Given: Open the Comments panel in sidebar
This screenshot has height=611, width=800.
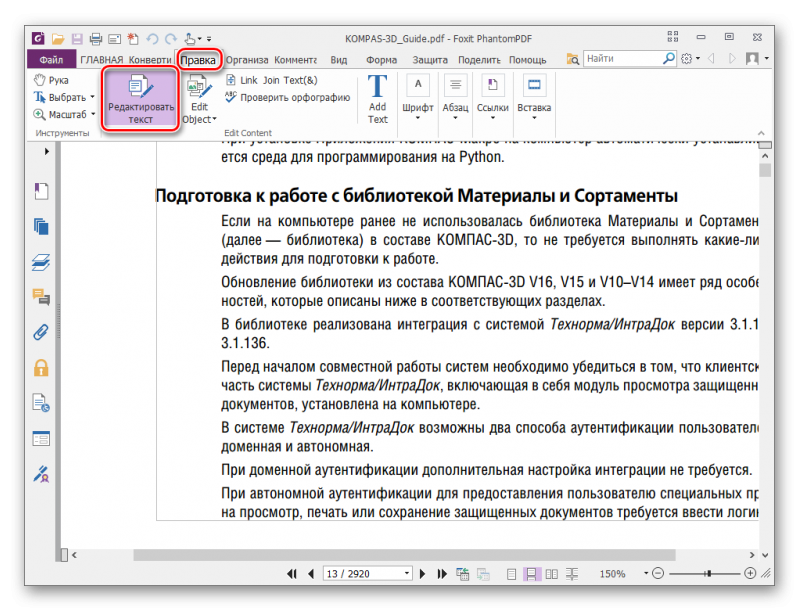Looking at the screenshot, I should click(x=41, y=297).
